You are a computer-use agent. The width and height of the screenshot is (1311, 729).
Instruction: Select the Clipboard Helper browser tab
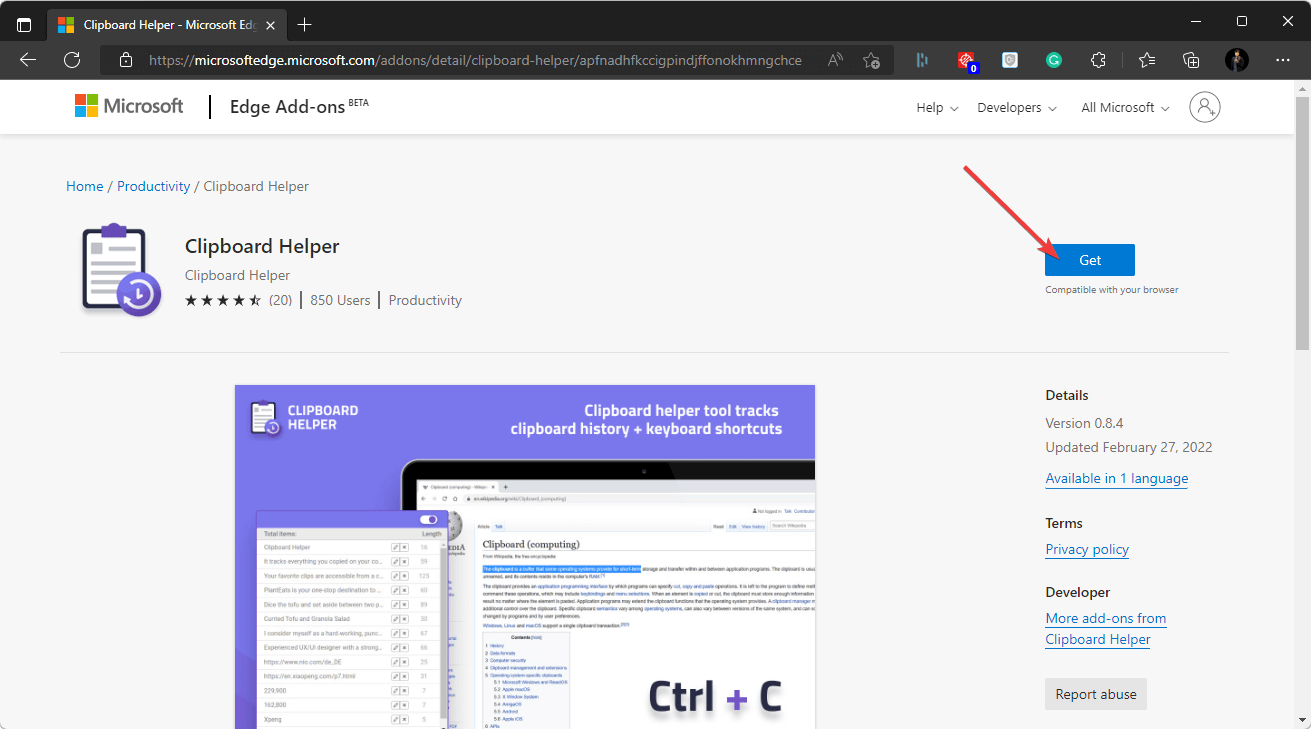(x=165, y=24)
